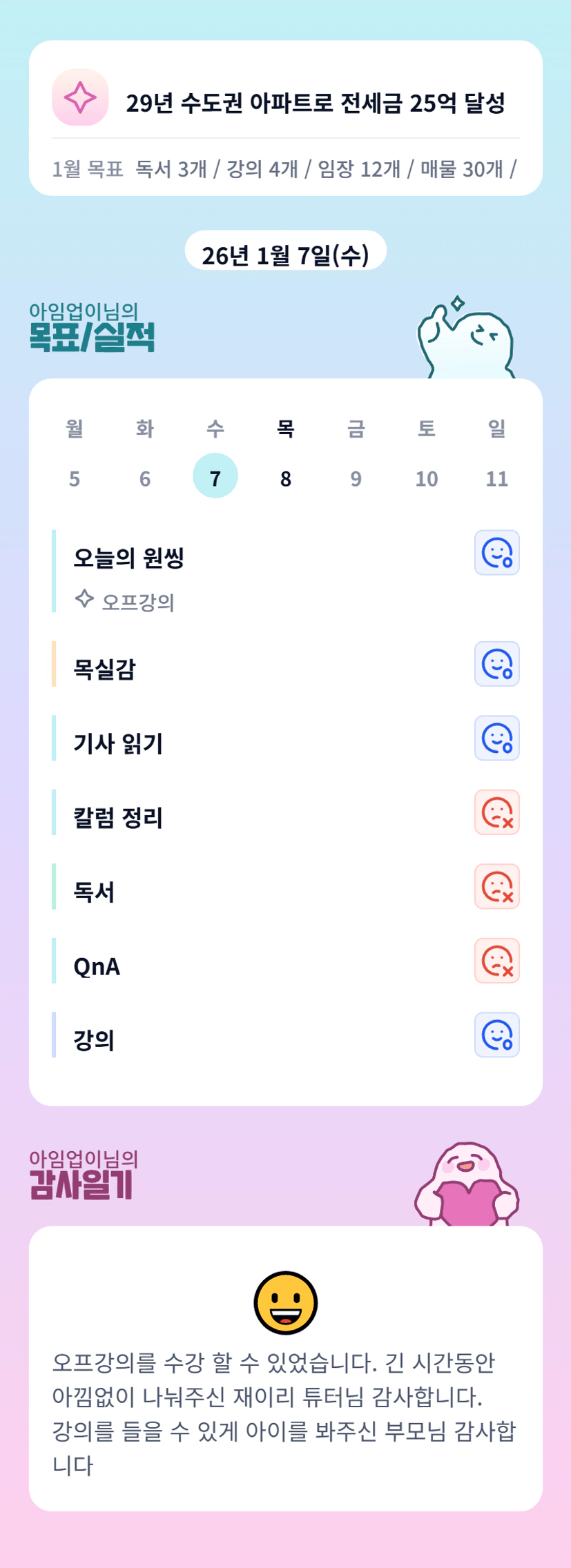
Task: Click the pink sparkle goal icon
Action: coord(80,97)
